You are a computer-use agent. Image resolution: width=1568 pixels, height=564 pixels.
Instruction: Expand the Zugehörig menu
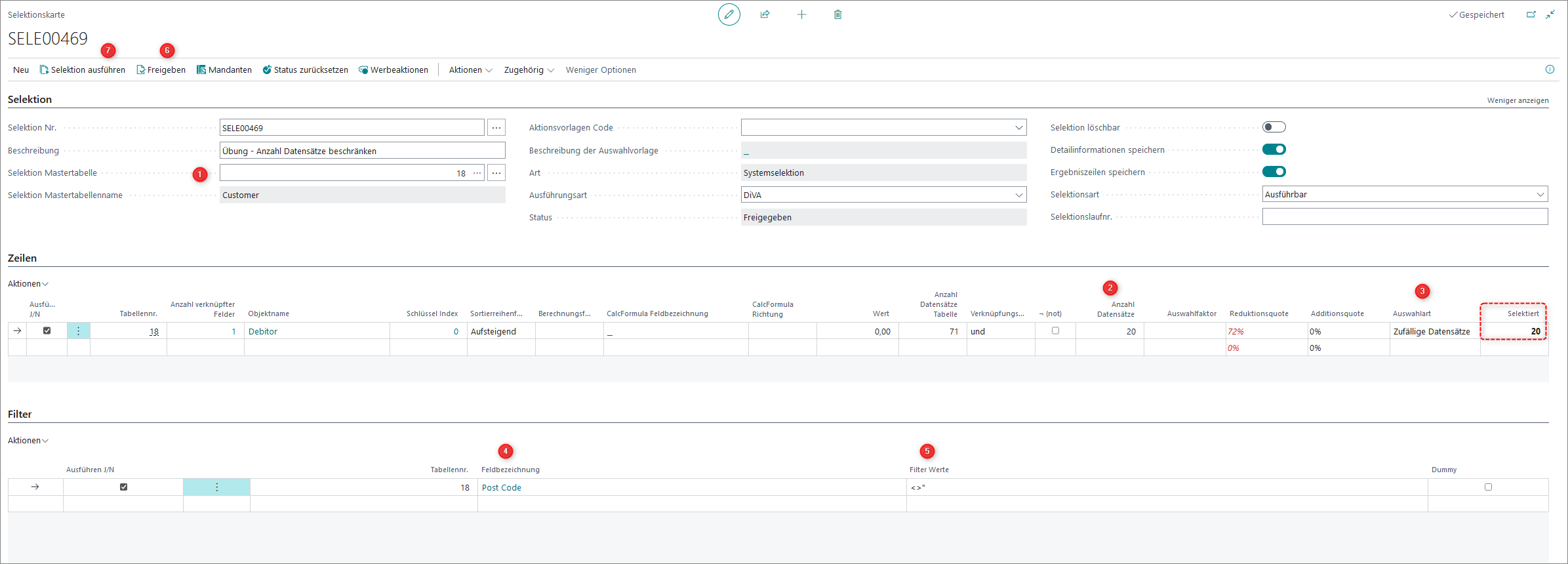tap(529, 70)
